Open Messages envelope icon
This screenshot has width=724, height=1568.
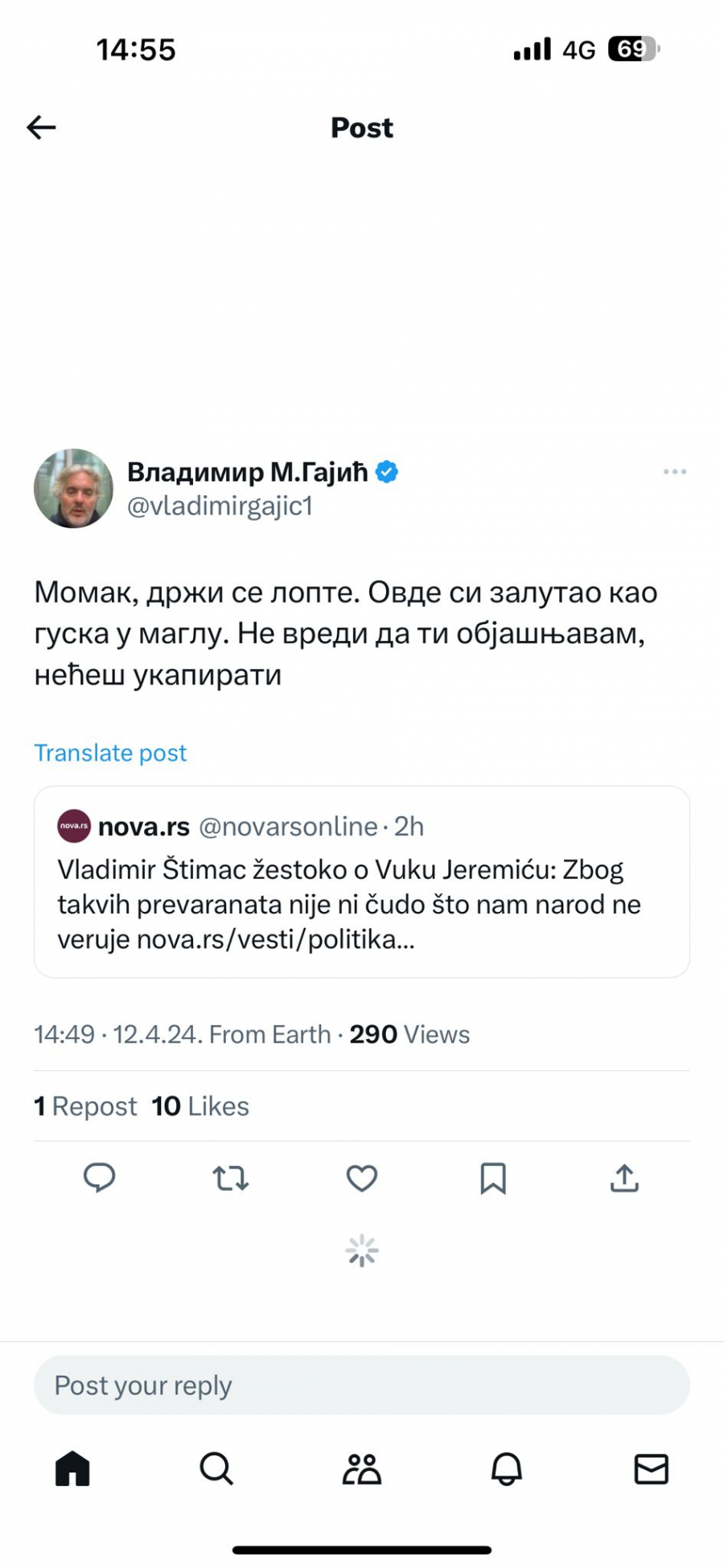click(651, 1468)
